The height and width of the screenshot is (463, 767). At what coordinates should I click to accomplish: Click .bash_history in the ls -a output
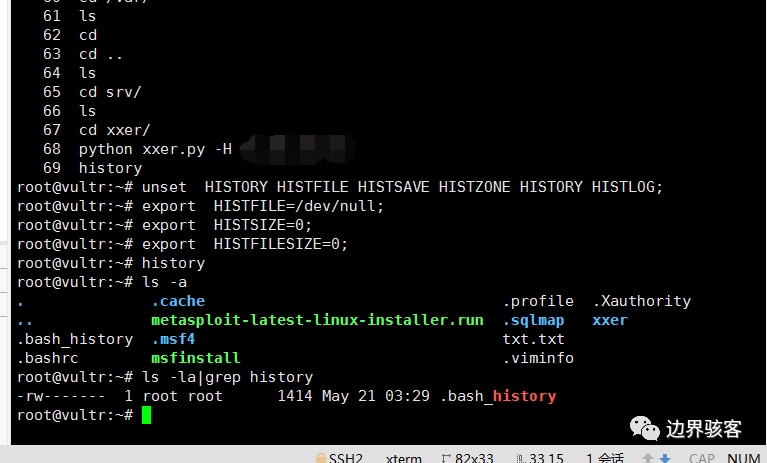click(74, 339)
